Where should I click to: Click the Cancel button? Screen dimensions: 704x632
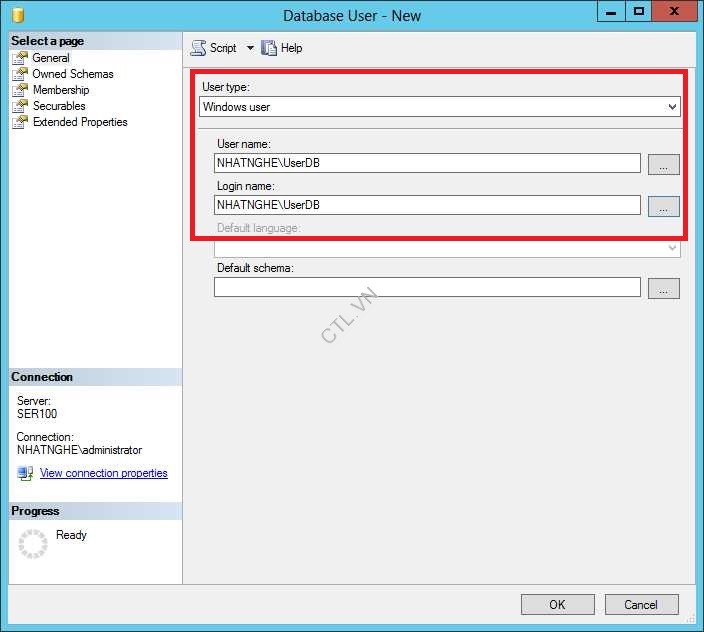tap(641, 605)
